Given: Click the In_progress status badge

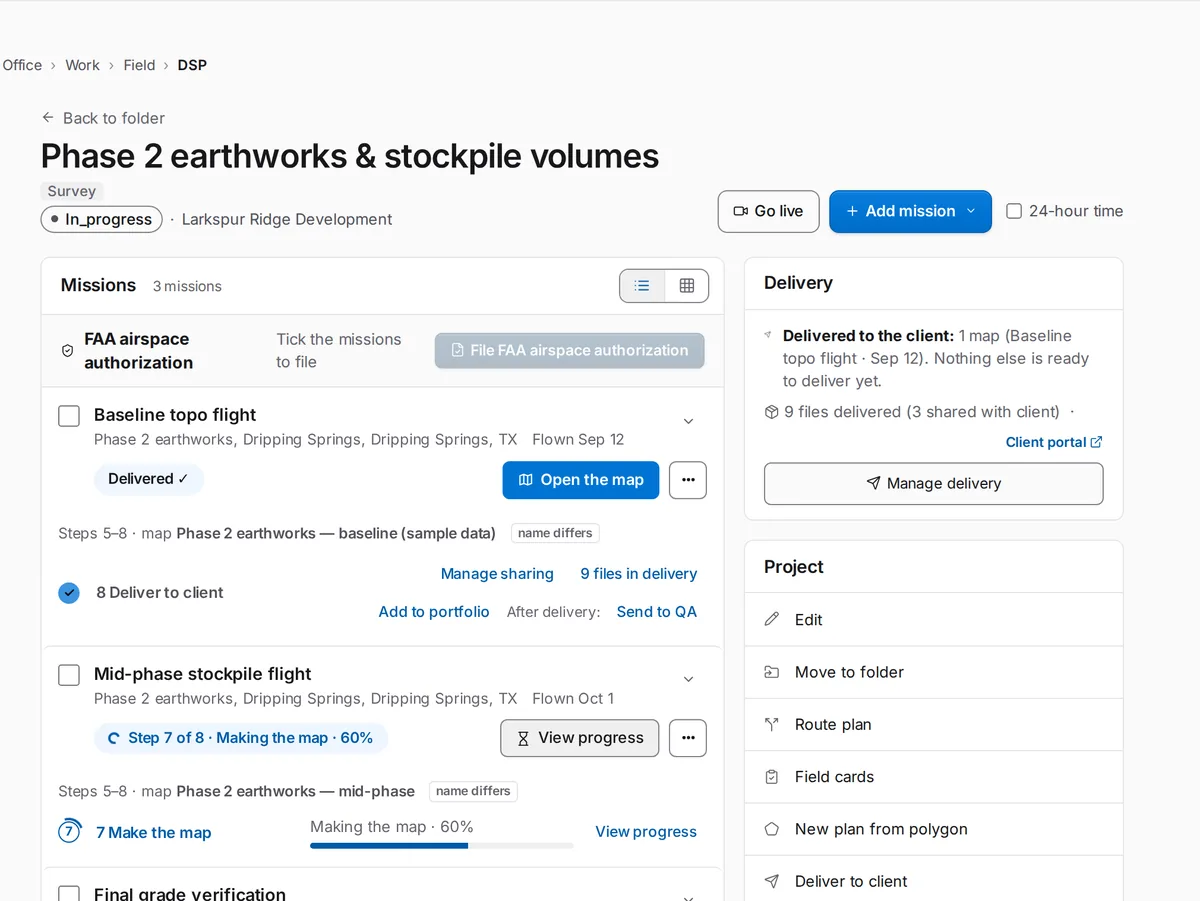Looking at the screenshot, I should click(x=101, y=219).
